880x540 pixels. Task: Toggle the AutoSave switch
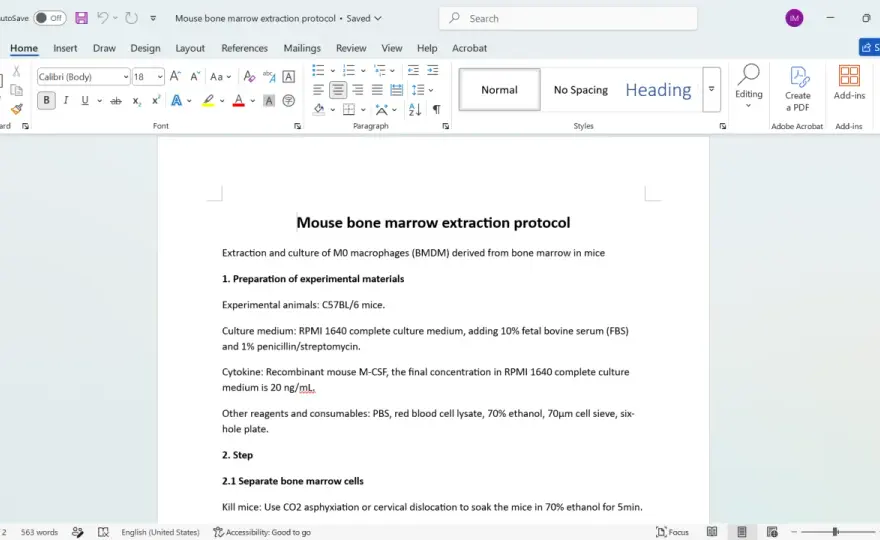click(49, 18)
